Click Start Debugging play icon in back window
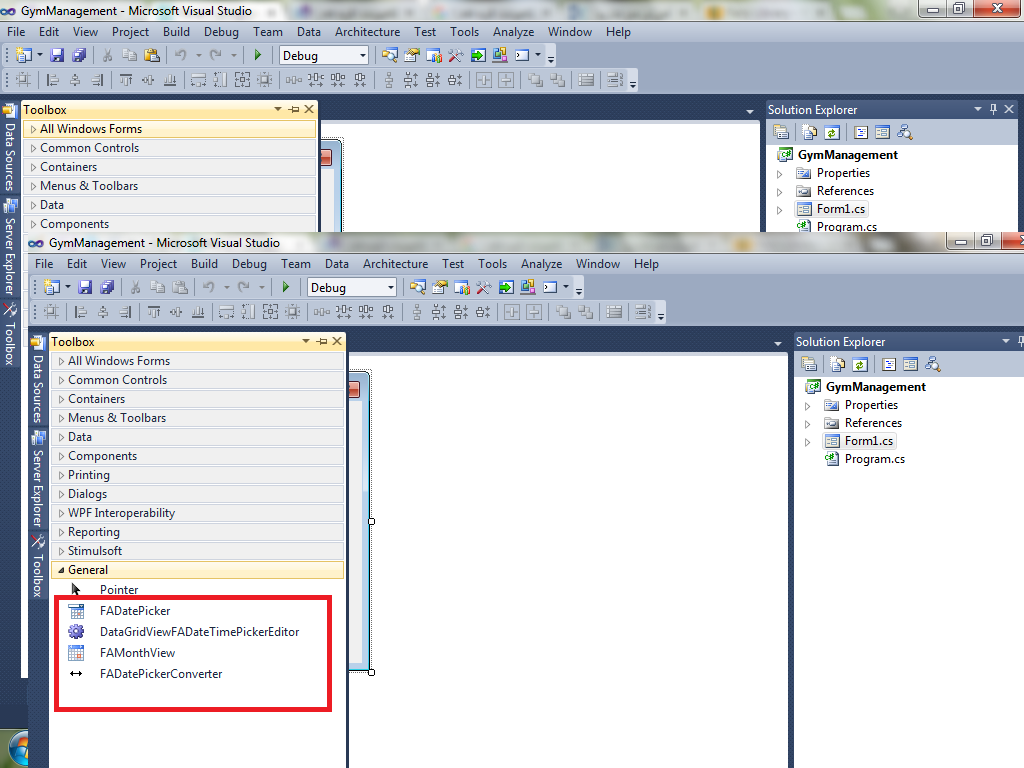 257,56
